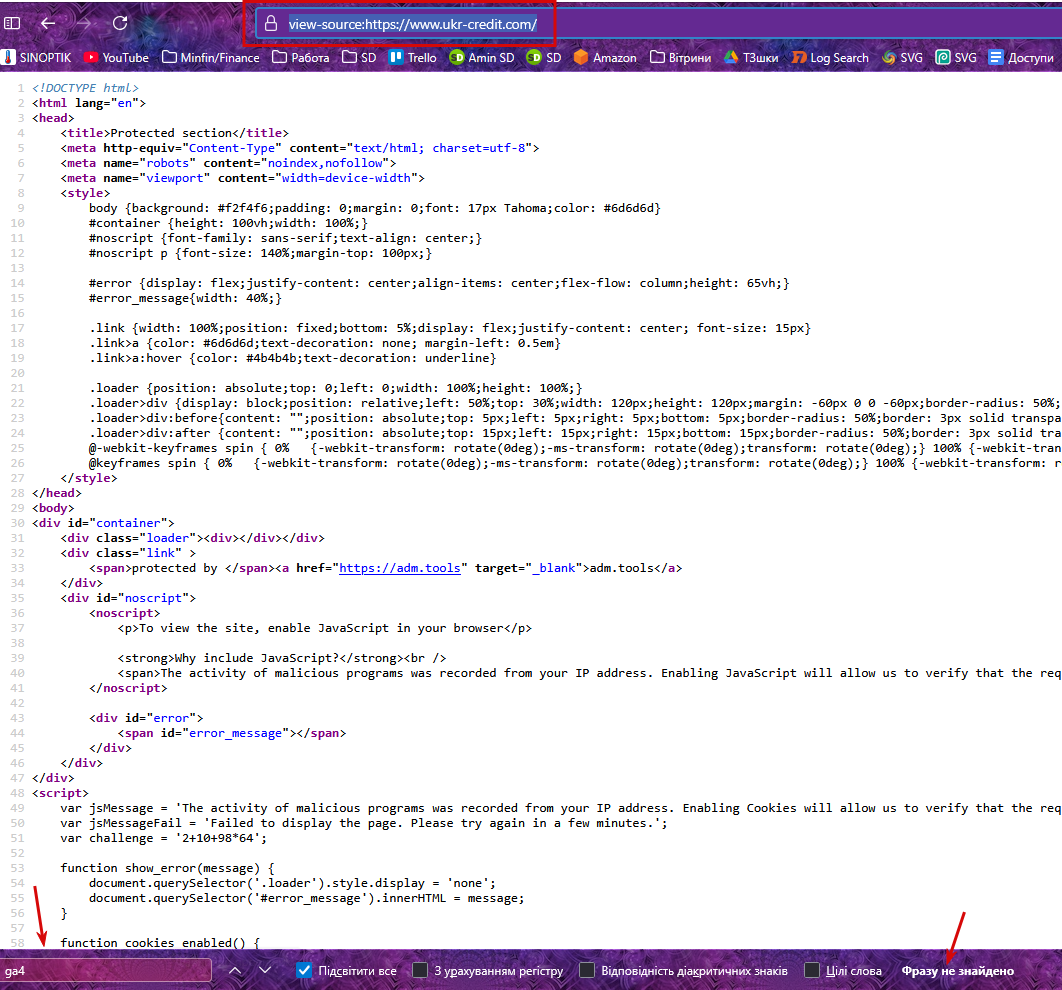
Task: Click the Фразу не знайдено status text
Action: [x=958, y=971]
